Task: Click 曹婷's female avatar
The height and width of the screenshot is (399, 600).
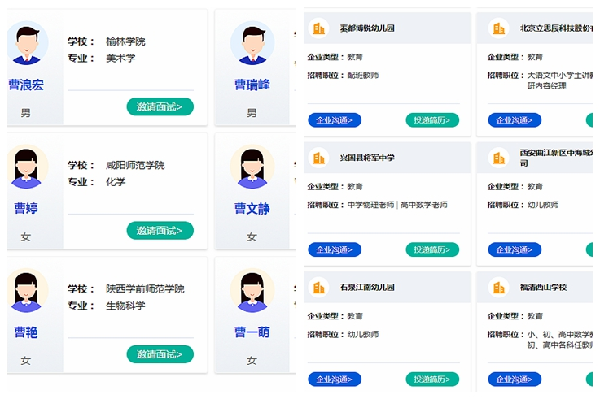Action: tap(27, 167)
